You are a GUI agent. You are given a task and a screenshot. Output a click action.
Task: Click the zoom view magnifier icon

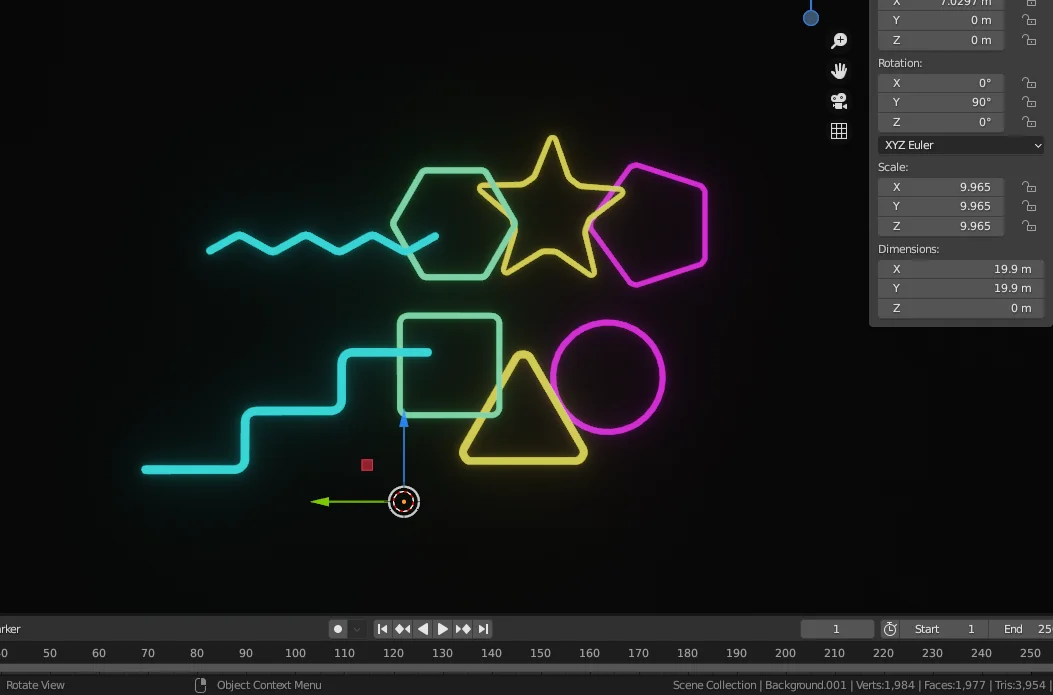pyautogui.click(x=839, y=41)
